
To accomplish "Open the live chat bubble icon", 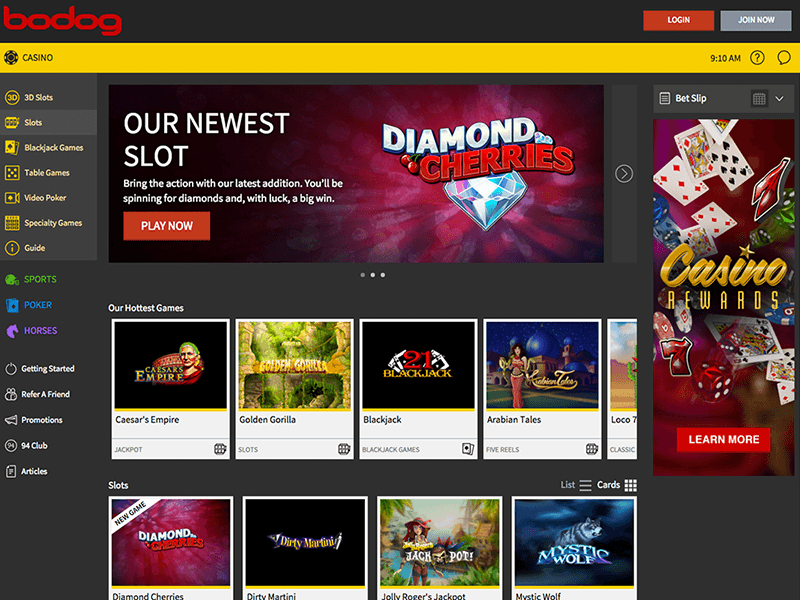I will pyautogui.click(x=784, y=58).
